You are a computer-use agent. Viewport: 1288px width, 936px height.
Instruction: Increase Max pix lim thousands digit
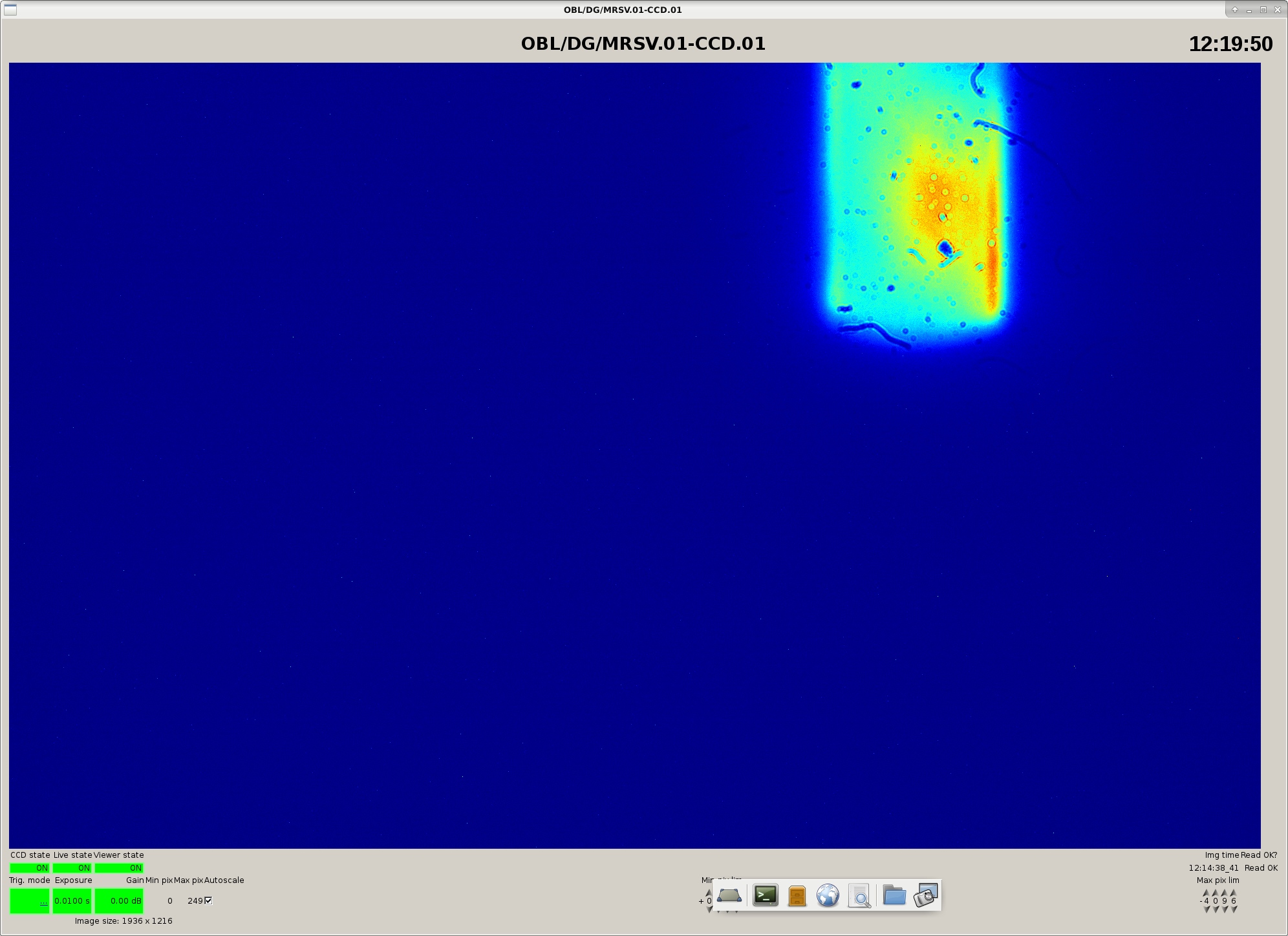click(1206, 893)
